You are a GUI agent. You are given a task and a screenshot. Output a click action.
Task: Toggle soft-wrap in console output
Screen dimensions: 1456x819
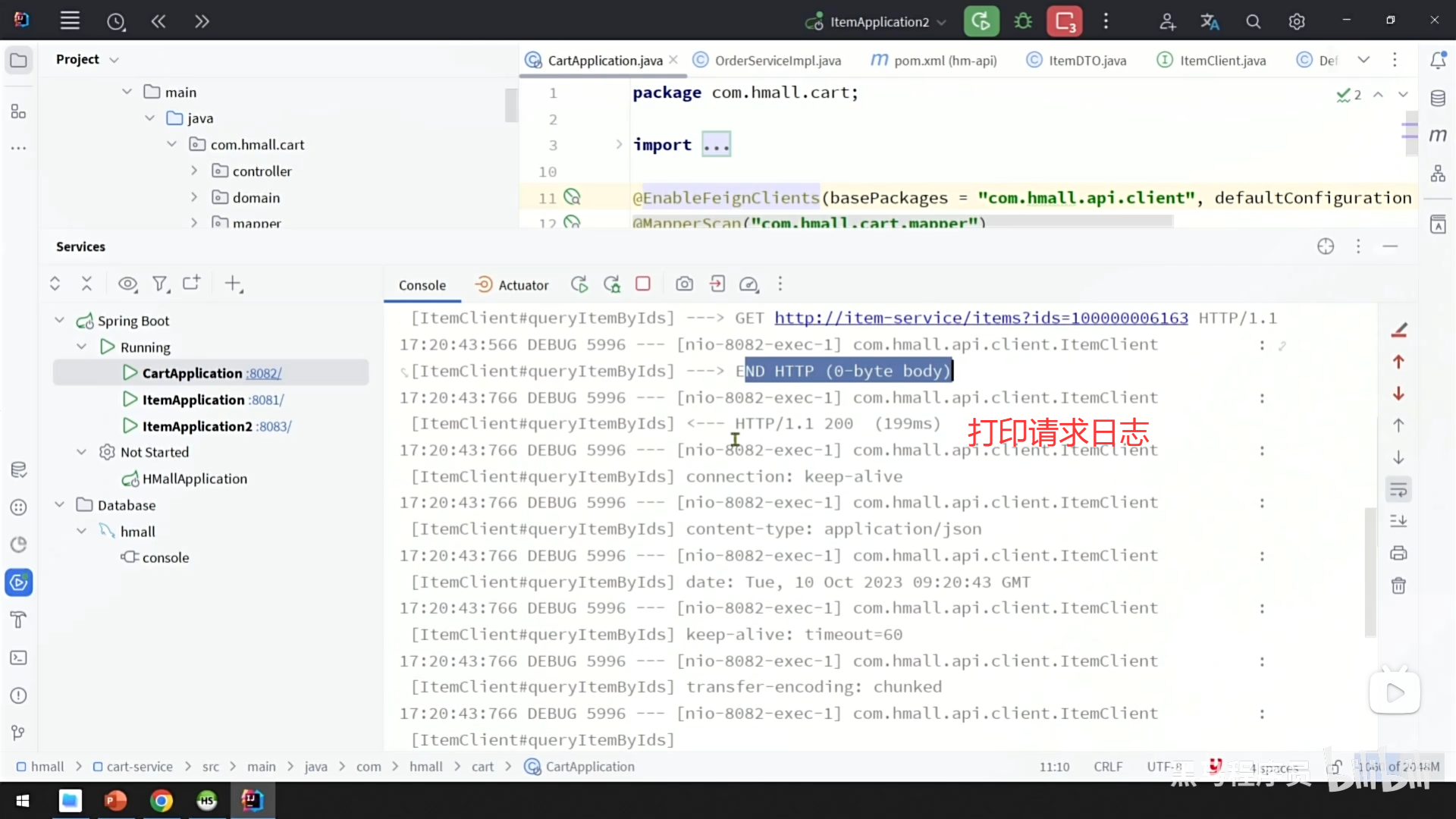1398,490
